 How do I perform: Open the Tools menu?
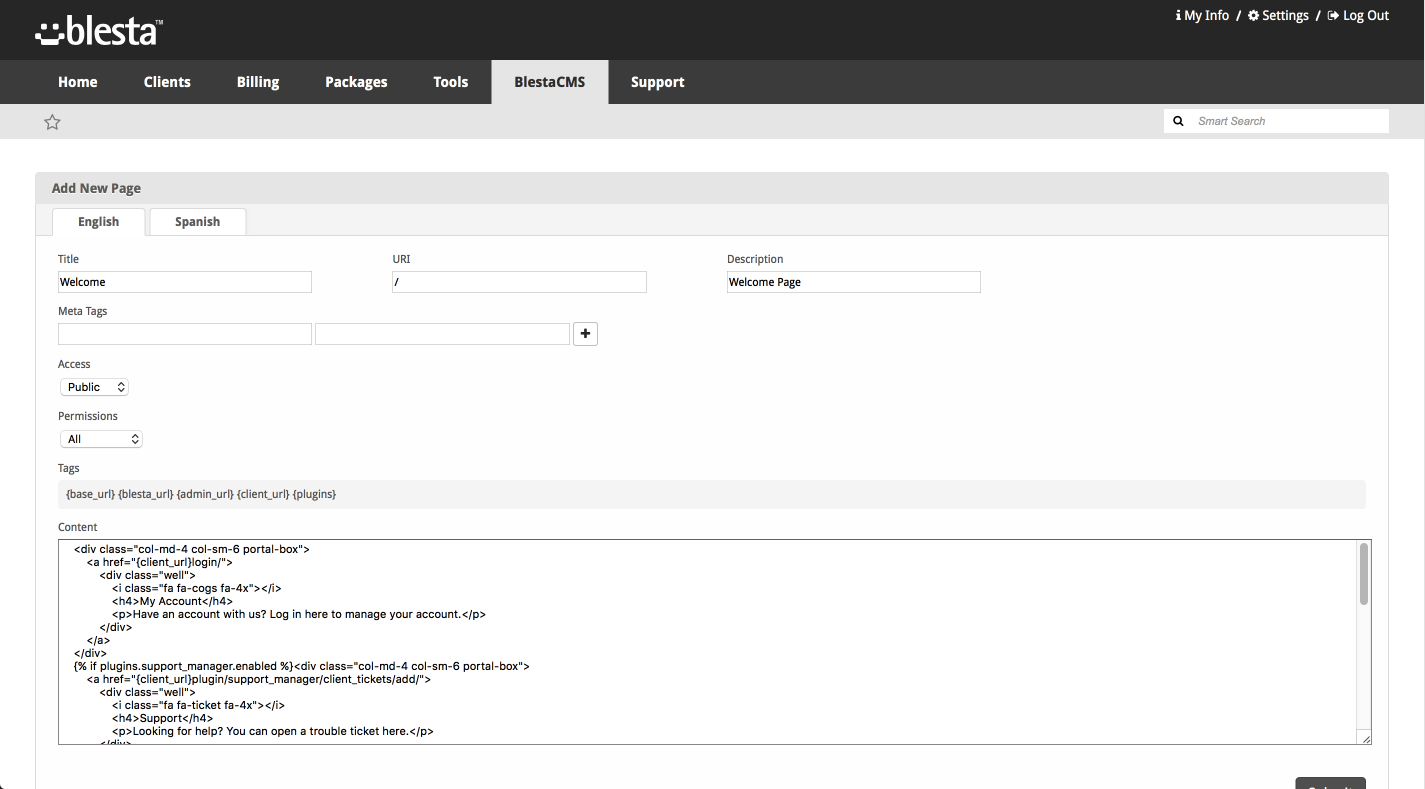[451, 82]
